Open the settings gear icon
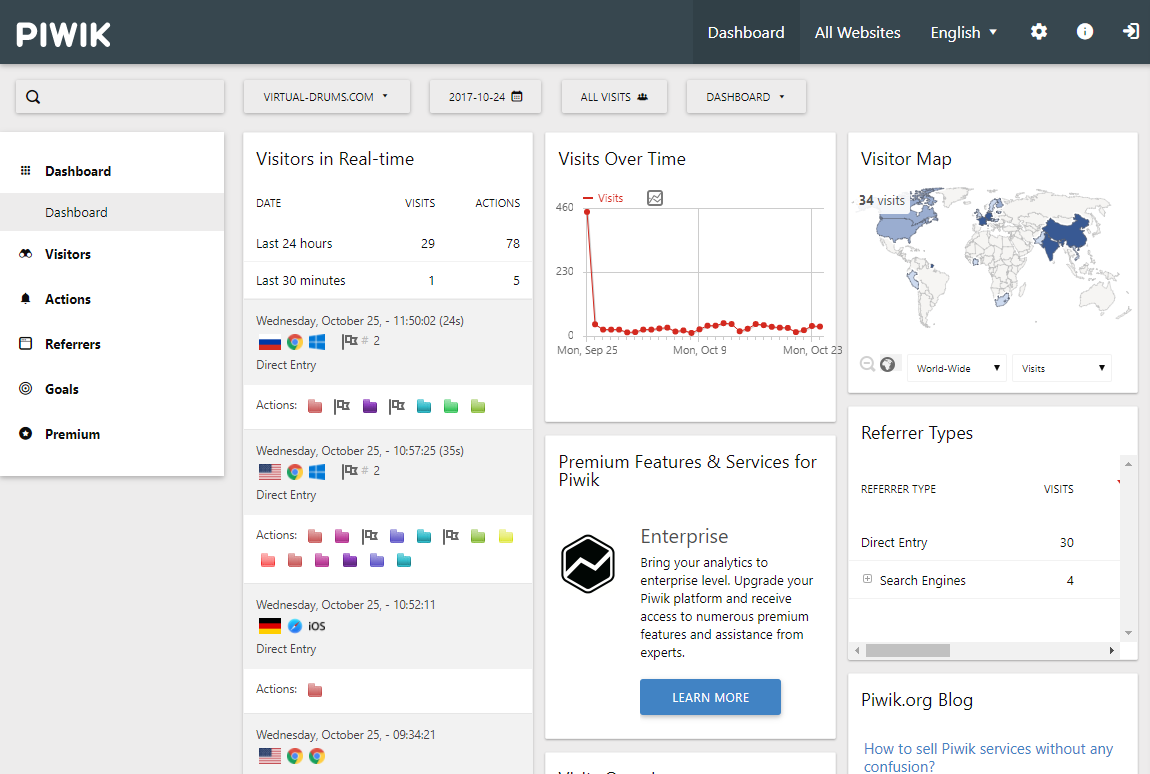The image size is (1150, 774). click(1039, 32)
